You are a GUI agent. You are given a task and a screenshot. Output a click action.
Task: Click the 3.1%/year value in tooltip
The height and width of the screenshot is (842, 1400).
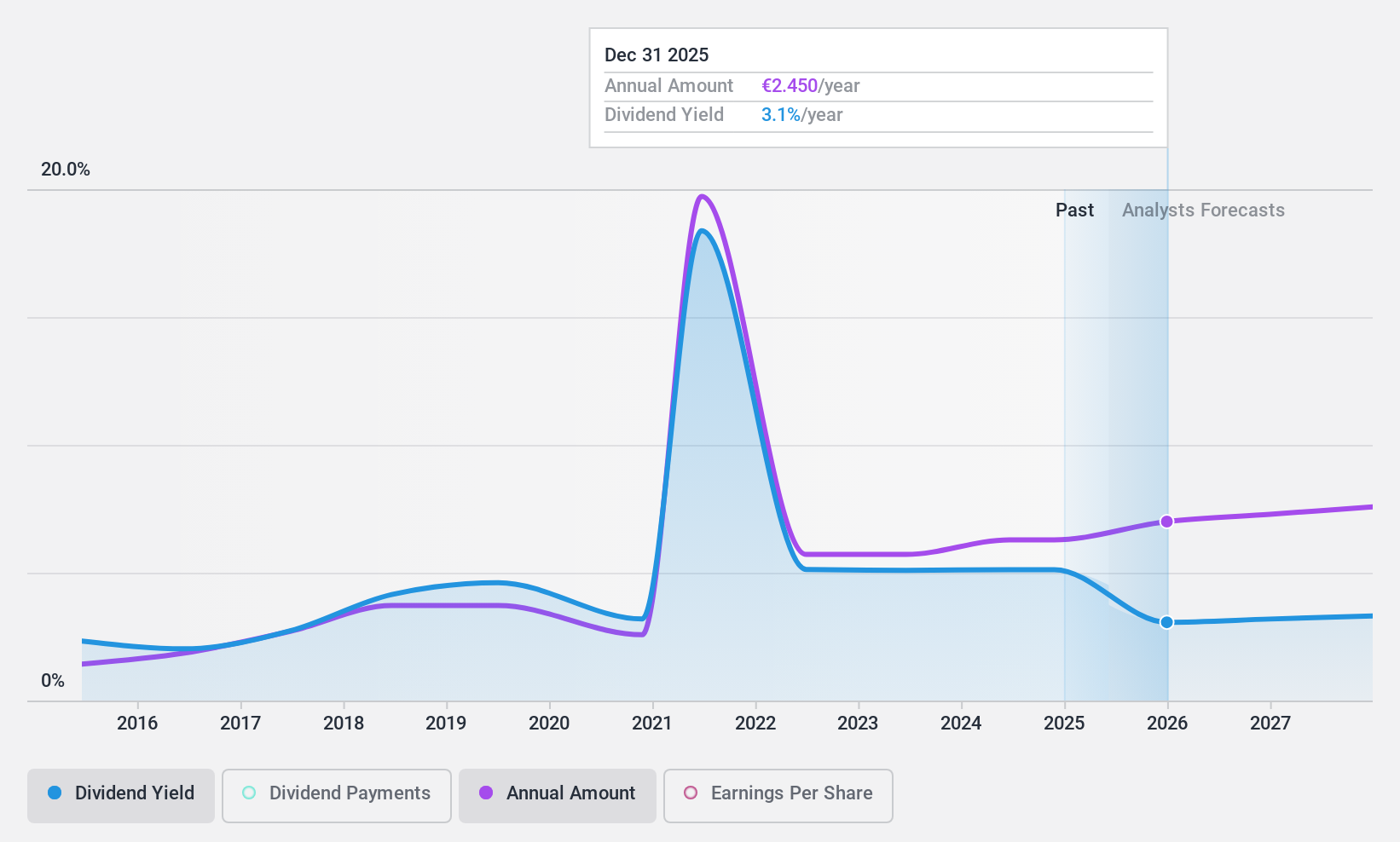click(x=801, y=115)
